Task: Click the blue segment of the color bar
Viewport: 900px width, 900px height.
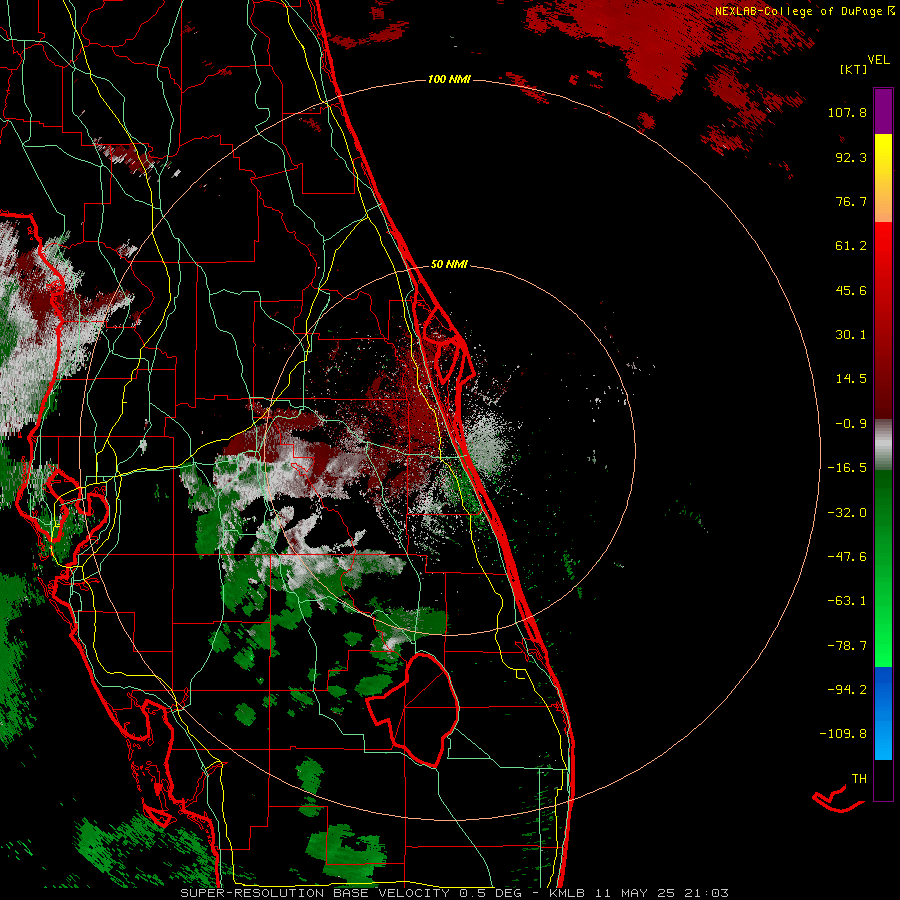Action: 883,713
